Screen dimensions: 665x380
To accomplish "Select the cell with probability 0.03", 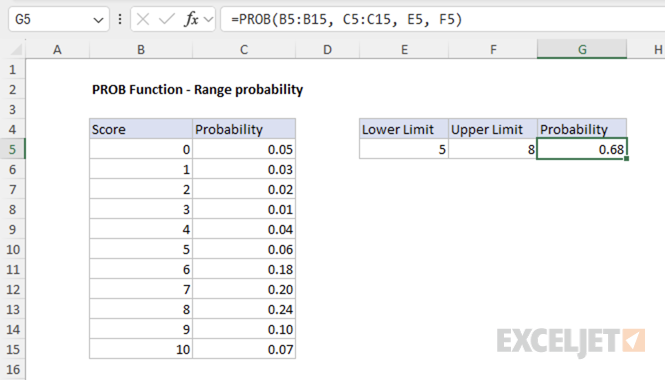I will pyautogui.click(x=244, y=169).
